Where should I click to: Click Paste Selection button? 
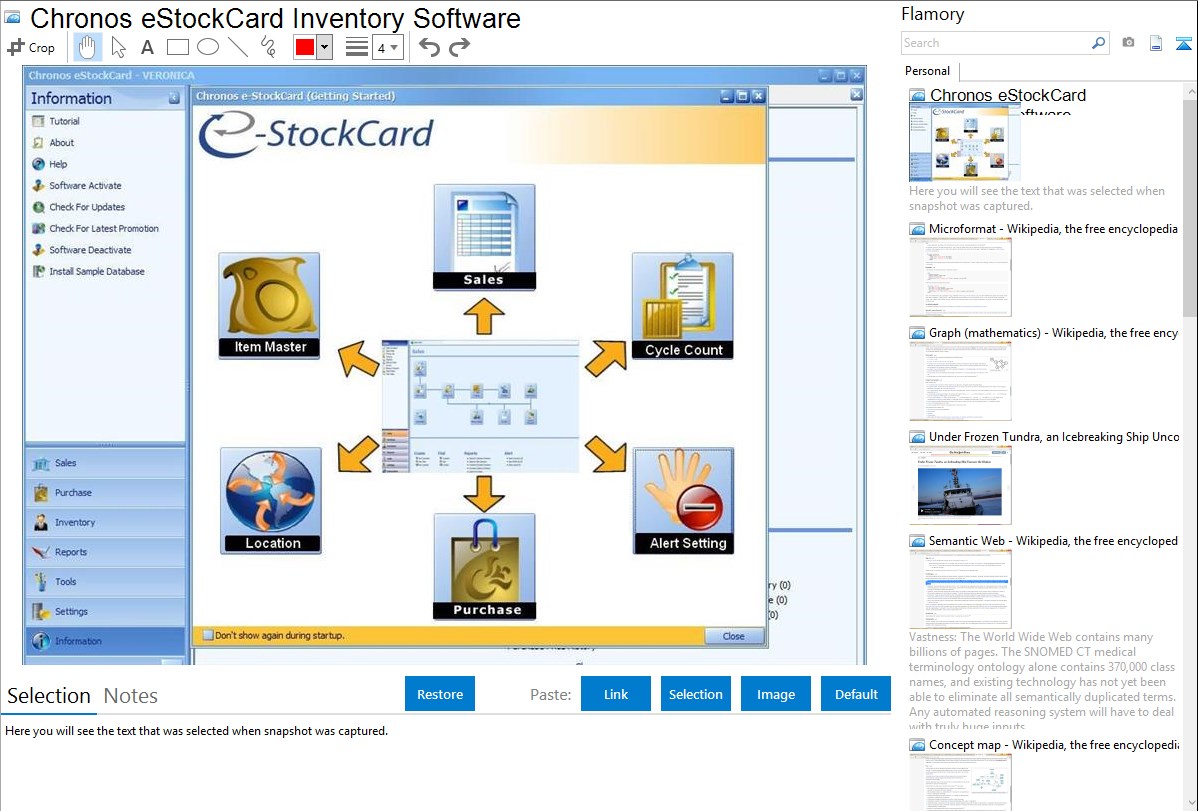[x=695, y=694]
